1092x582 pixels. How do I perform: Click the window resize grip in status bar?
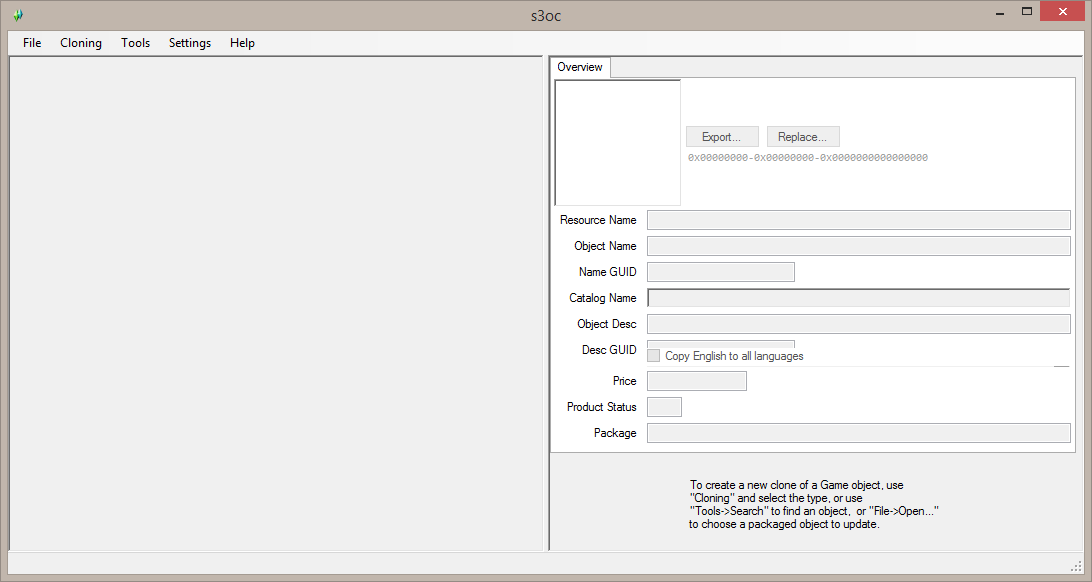(1076, 565)
